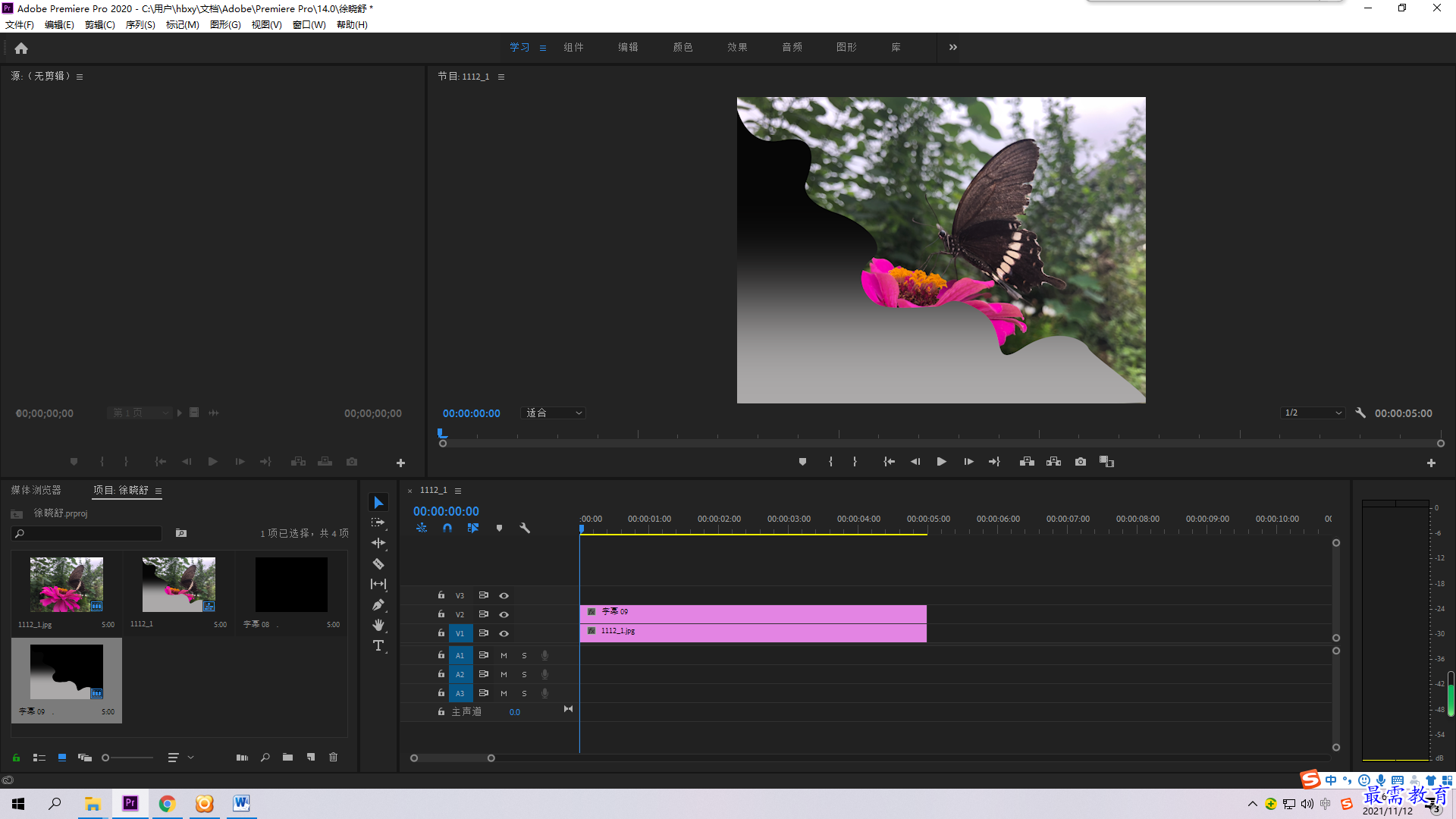The height and width of the screenshot is (819, 1456).
Task: Open program monitor panel menu
Action: click(501, 77)
